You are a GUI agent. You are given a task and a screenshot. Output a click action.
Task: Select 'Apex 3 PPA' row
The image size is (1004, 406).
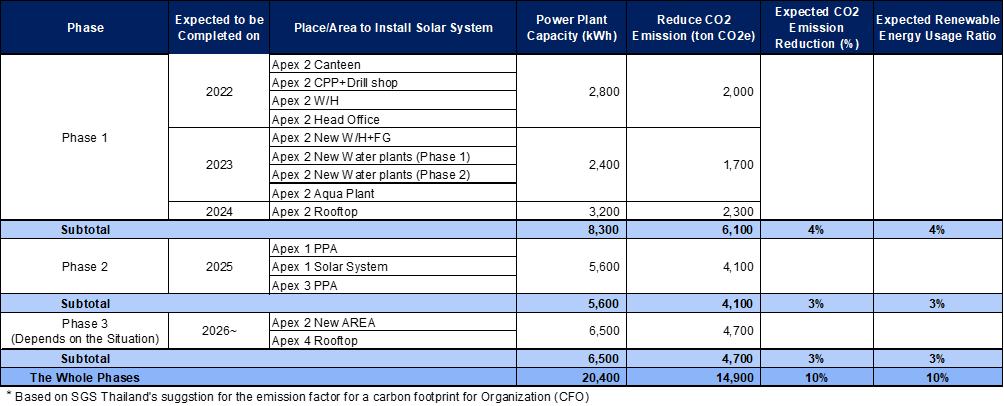(x=393, y=285)
